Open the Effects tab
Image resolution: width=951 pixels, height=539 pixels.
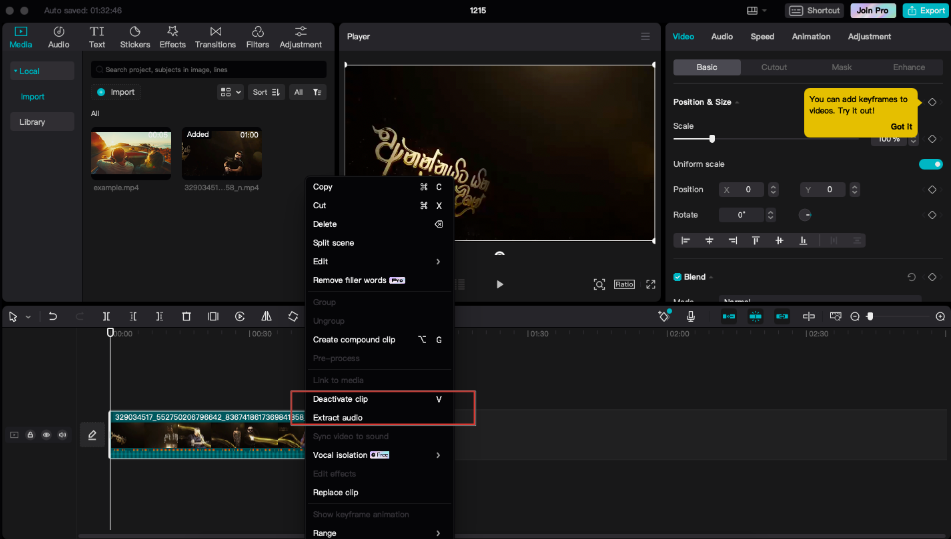point(172,37)
